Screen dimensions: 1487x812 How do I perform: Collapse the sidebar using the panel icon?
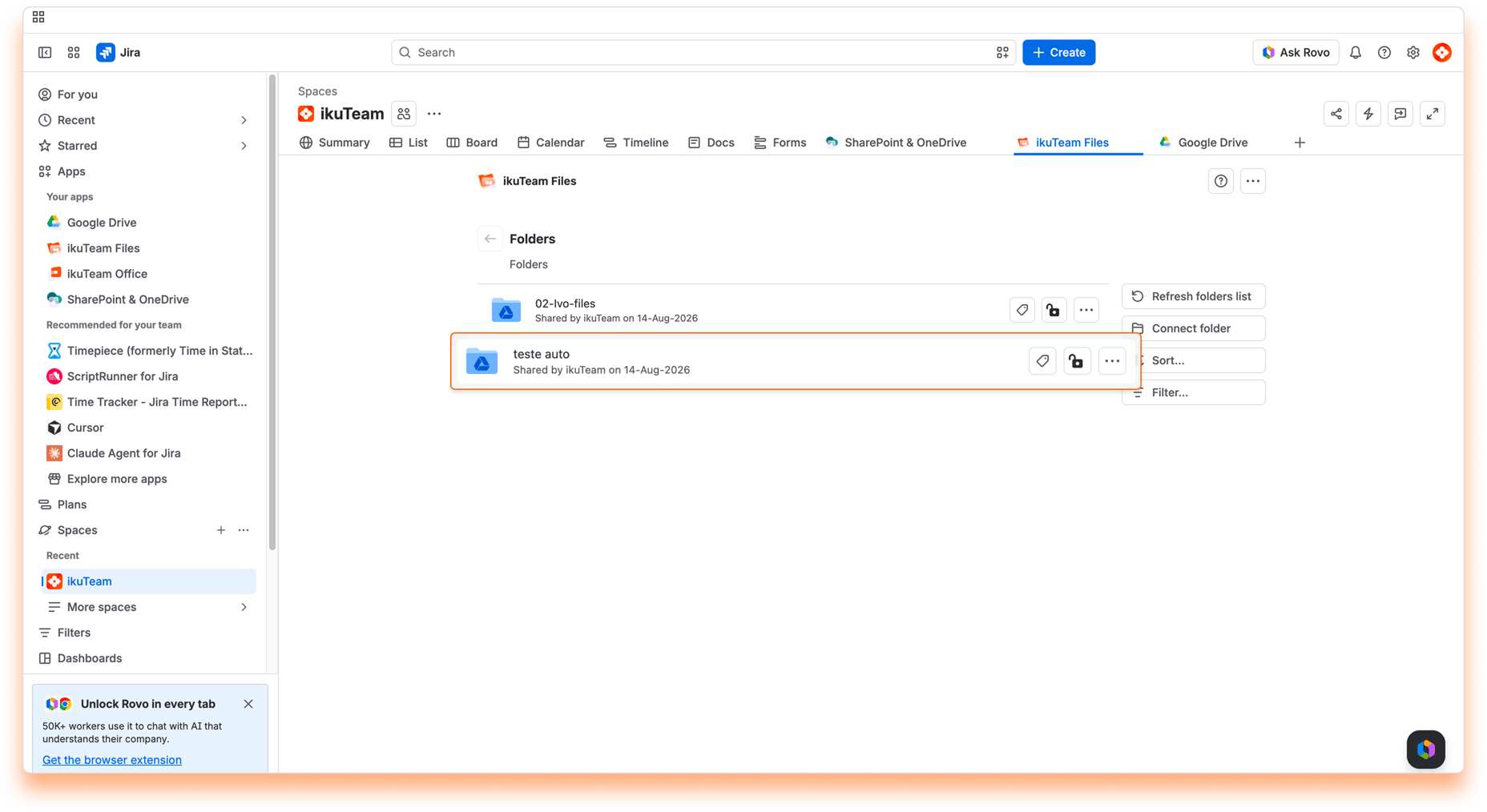[x=45, y=52]
